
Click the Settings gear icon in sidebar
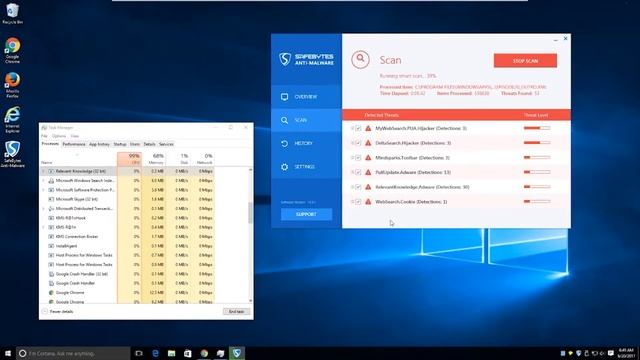coord(284,167)
